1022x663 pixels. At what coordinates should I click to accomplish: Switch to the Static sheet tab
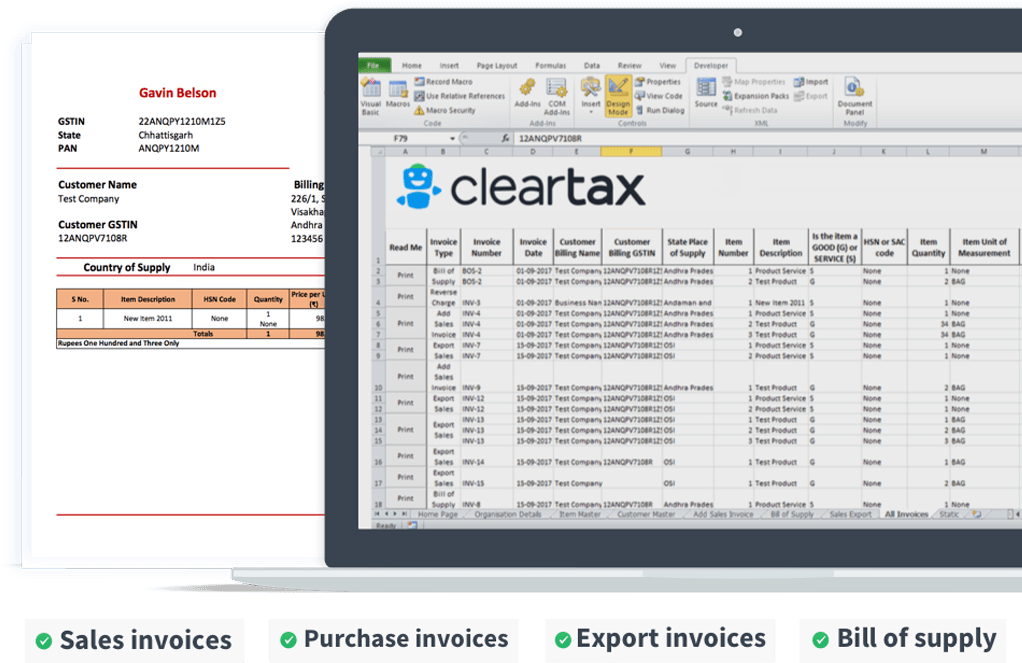click(949, 514)
